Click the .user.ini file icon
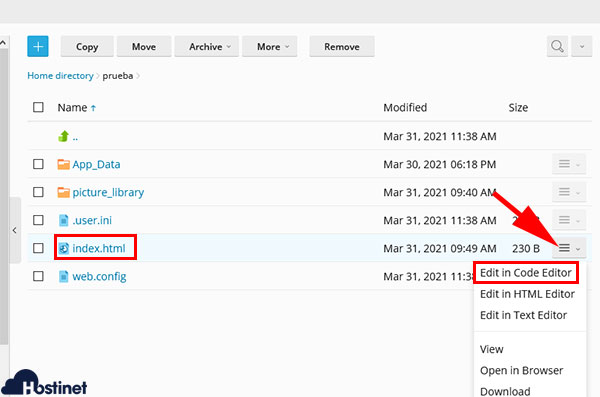The width and height of the screenshot is (600, 397). [64, 220]
